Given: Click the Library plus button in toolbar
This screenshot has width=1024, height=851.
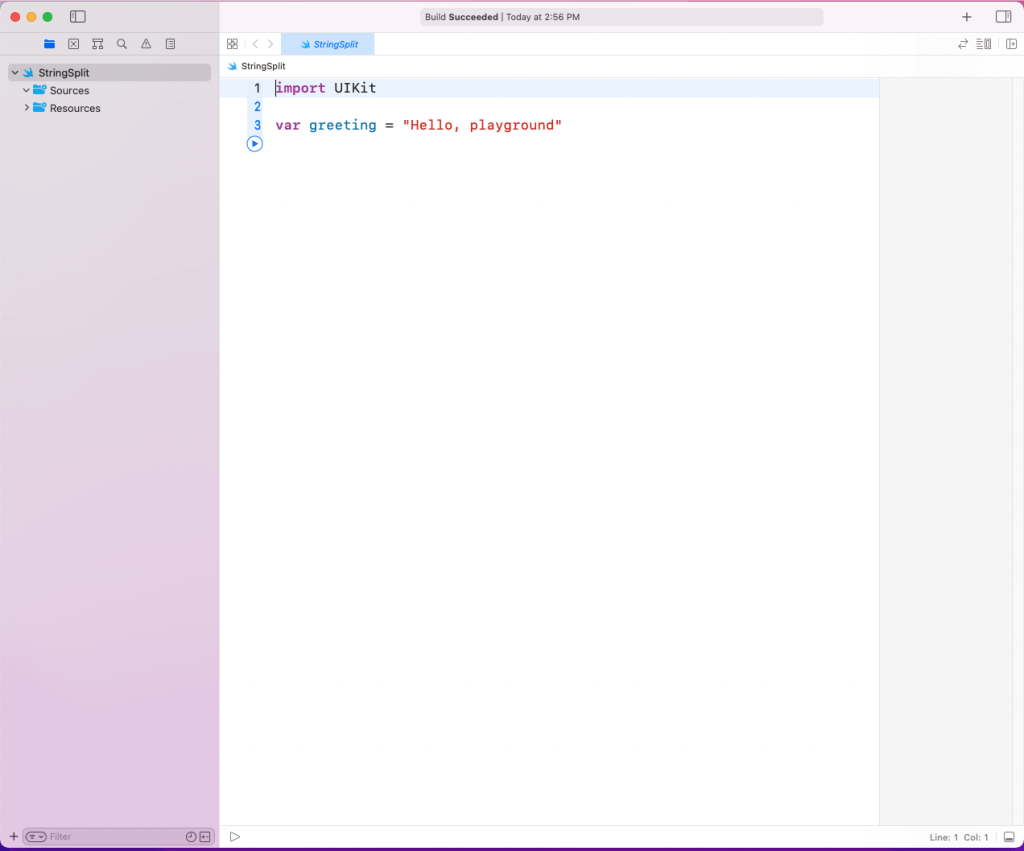Looking at the screenshot, I should (x=966, y=17).
